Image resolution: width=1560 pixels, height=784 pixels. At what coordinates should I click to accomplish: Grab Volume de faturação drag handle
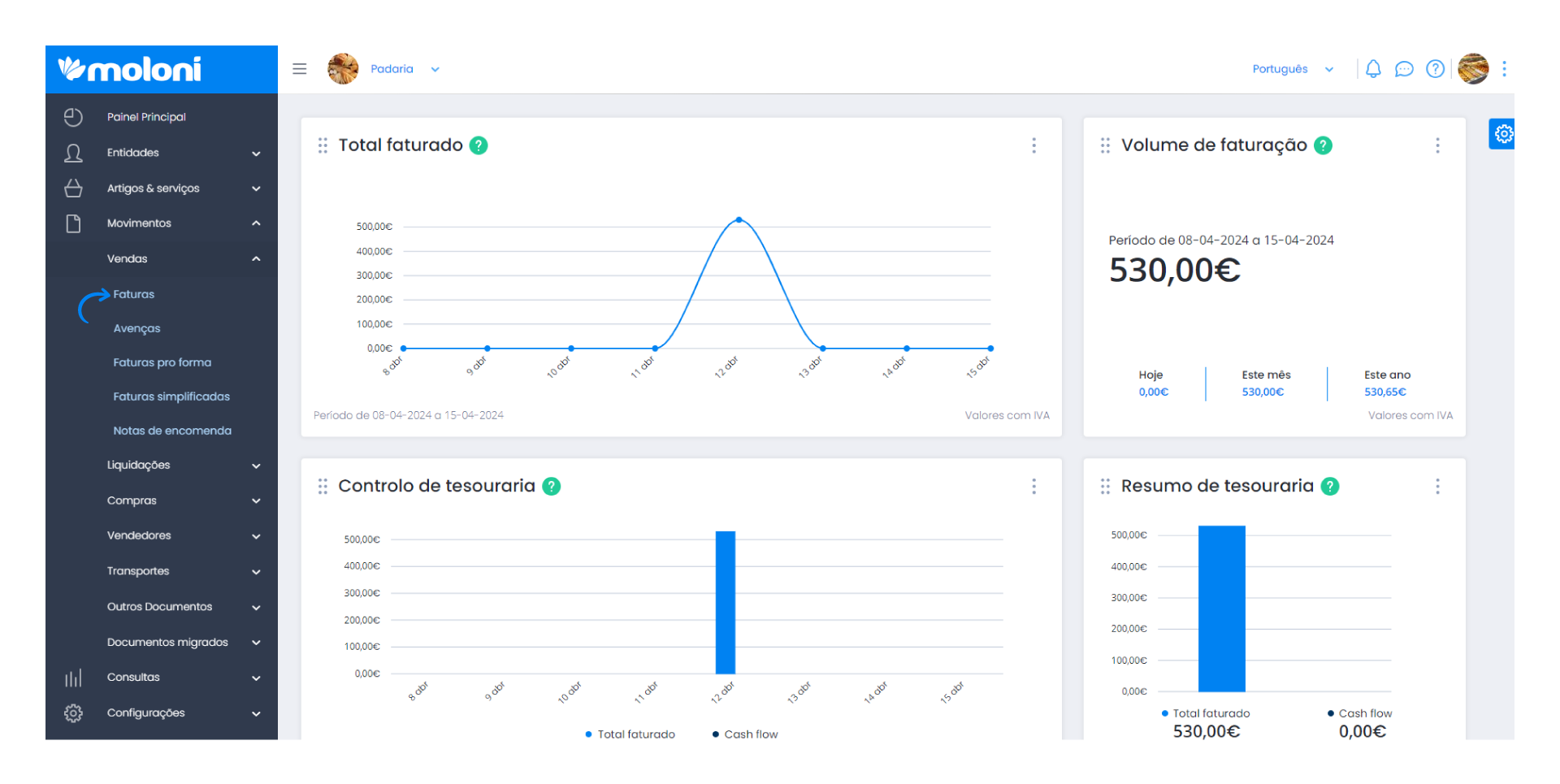point(1105,145)
